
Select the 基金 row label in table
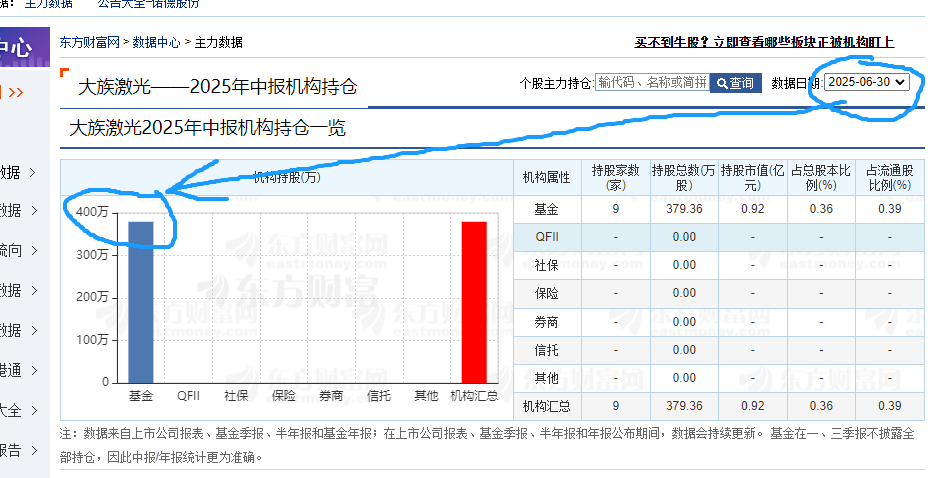coord(547,209)
